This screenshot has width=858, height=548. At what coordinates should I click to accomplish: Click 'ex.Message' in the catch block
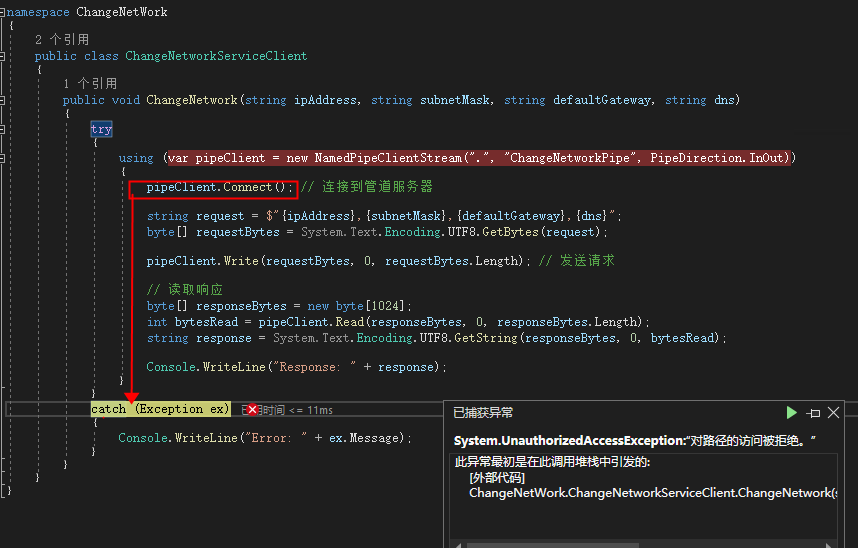point(366,438)
